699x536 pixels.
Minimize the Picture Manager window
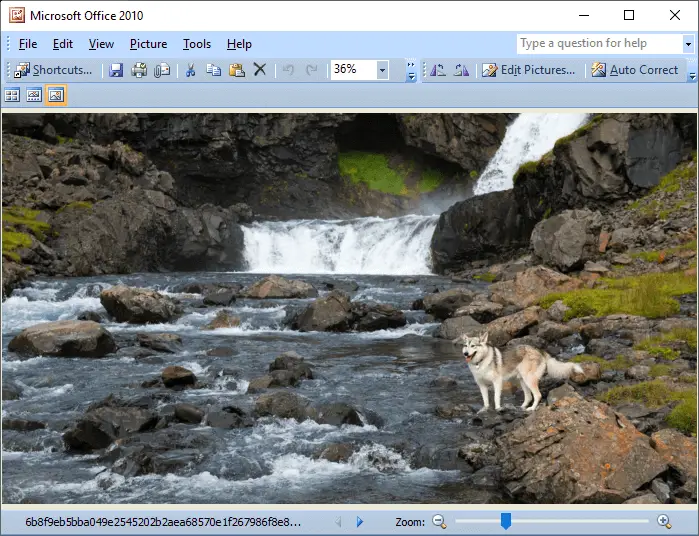point(584,15)
